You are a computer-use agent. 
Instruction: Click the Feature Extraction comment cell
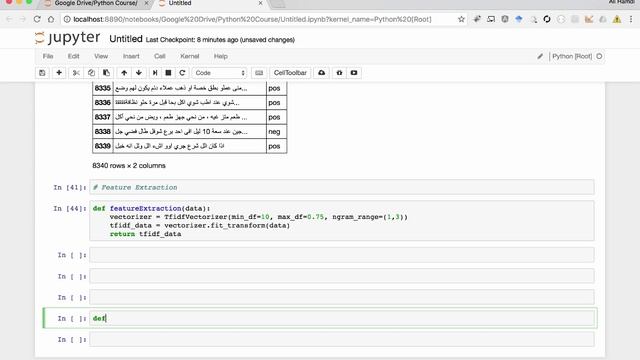[x=342, y=187]
